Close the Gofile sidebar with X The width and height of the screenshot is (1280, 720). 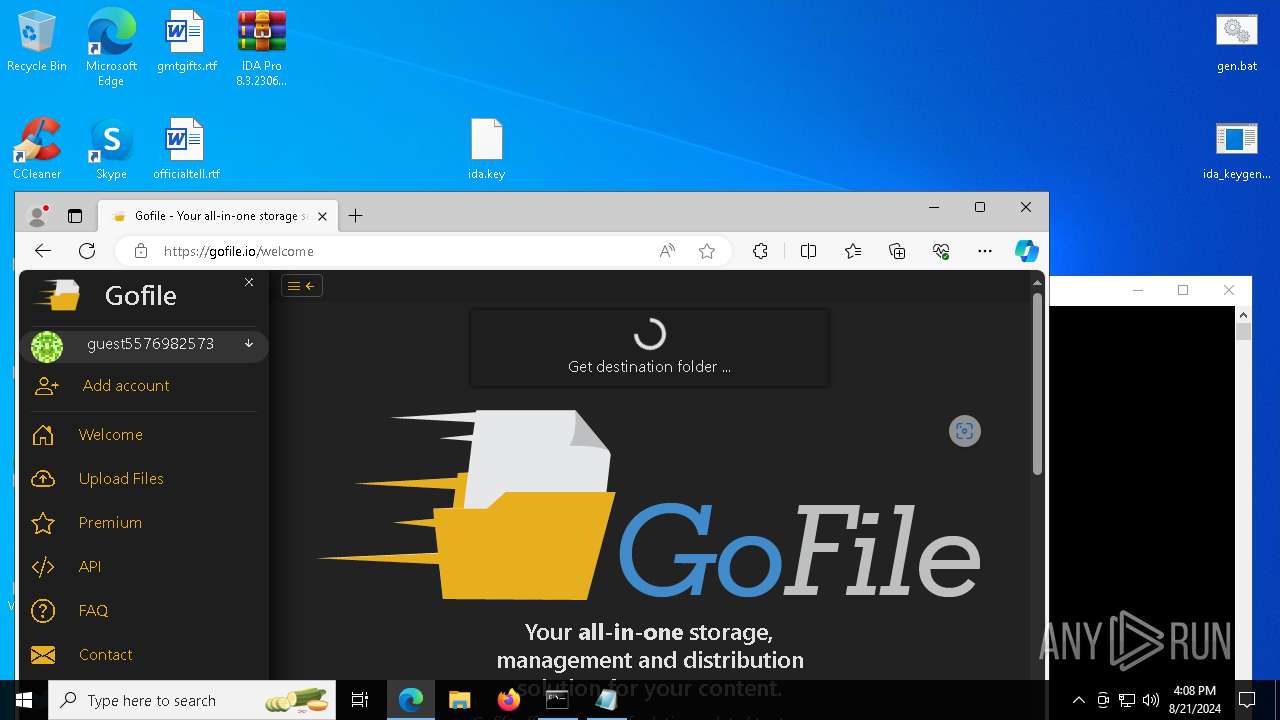pyautogui.click(x=249, y=283)
